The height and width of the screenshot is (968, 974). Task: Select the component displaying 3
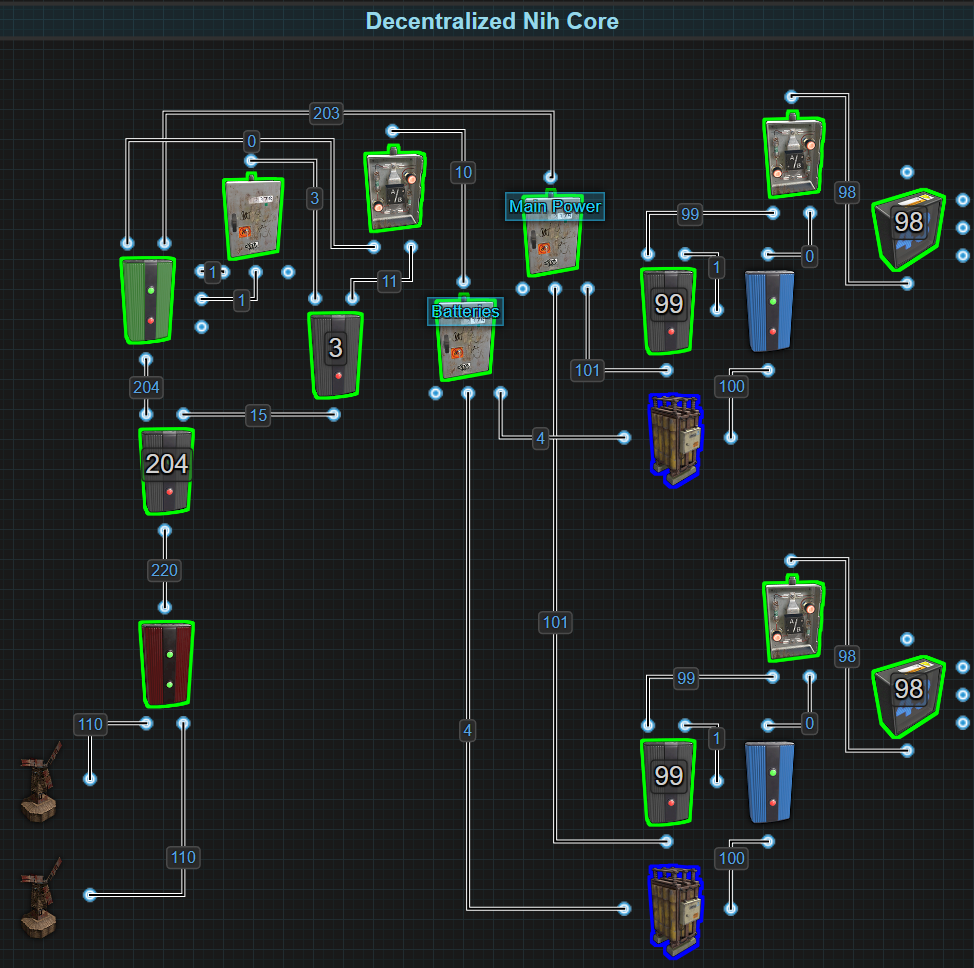tap(335, 355)
